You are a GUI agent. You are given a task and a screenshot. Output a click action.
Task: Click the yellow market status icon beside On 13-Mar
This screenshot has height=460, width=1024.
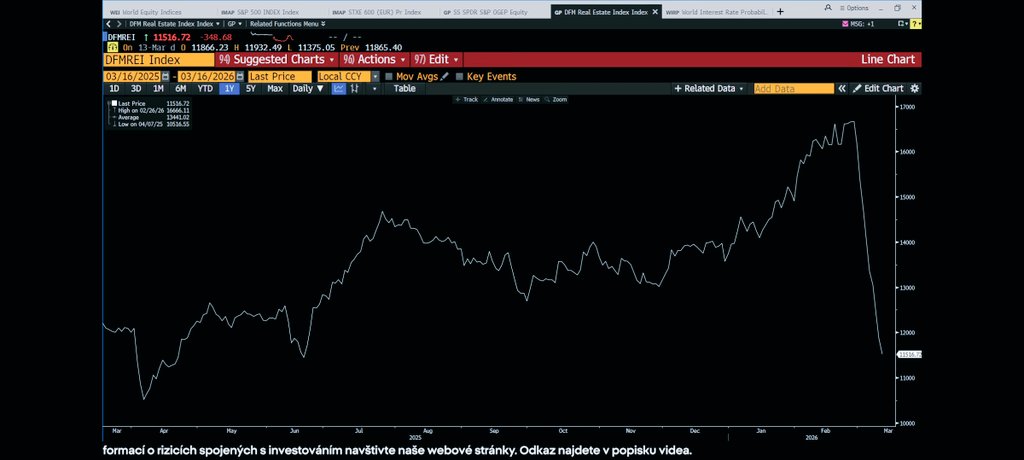click(x=111, y=48)
